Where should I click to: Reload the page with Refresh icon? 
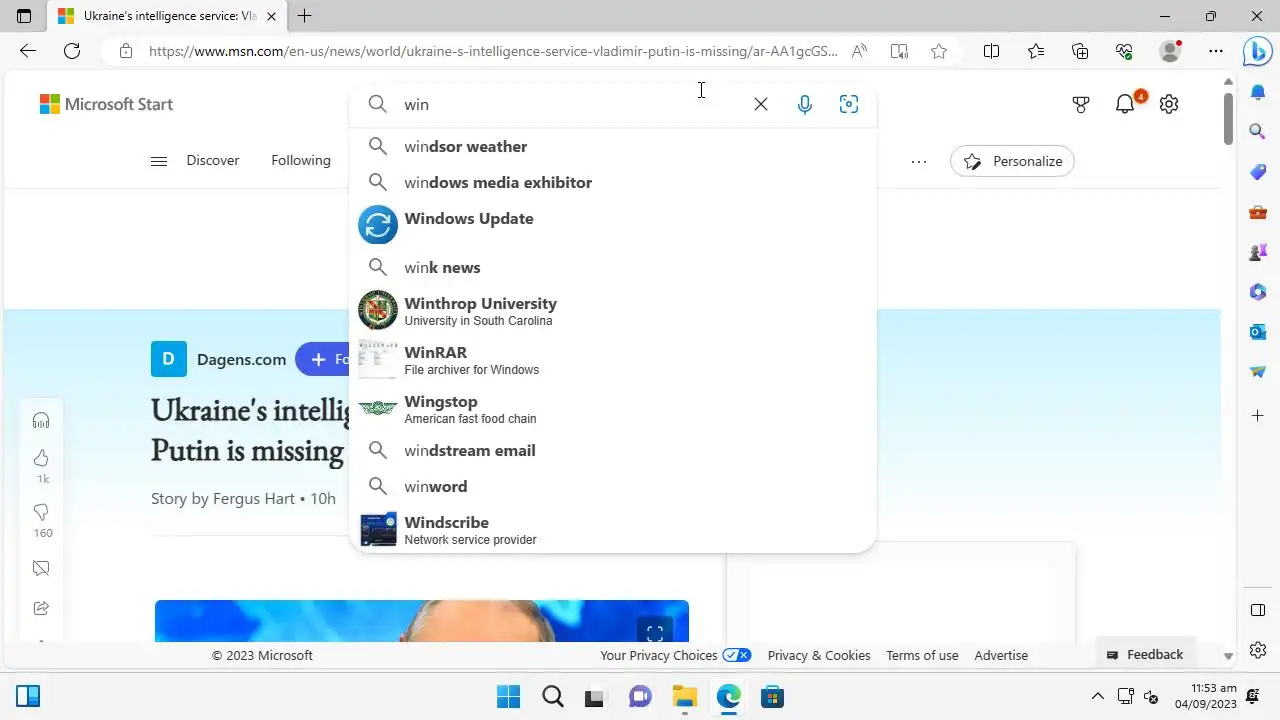pos(72,51)
